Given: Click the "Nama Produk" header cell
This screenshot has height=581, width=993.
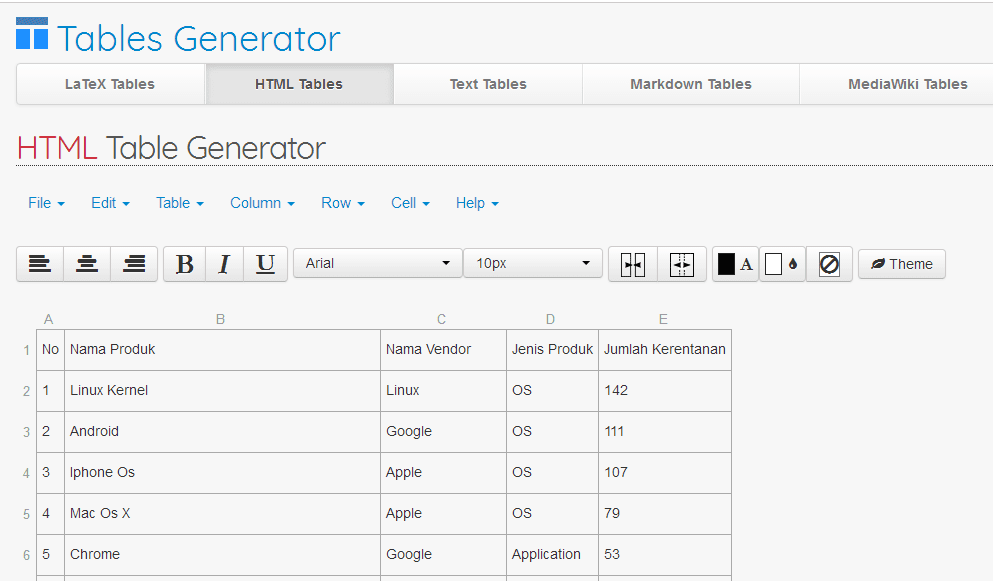Looking at the screenshot, I should click(x=222, y=350).
